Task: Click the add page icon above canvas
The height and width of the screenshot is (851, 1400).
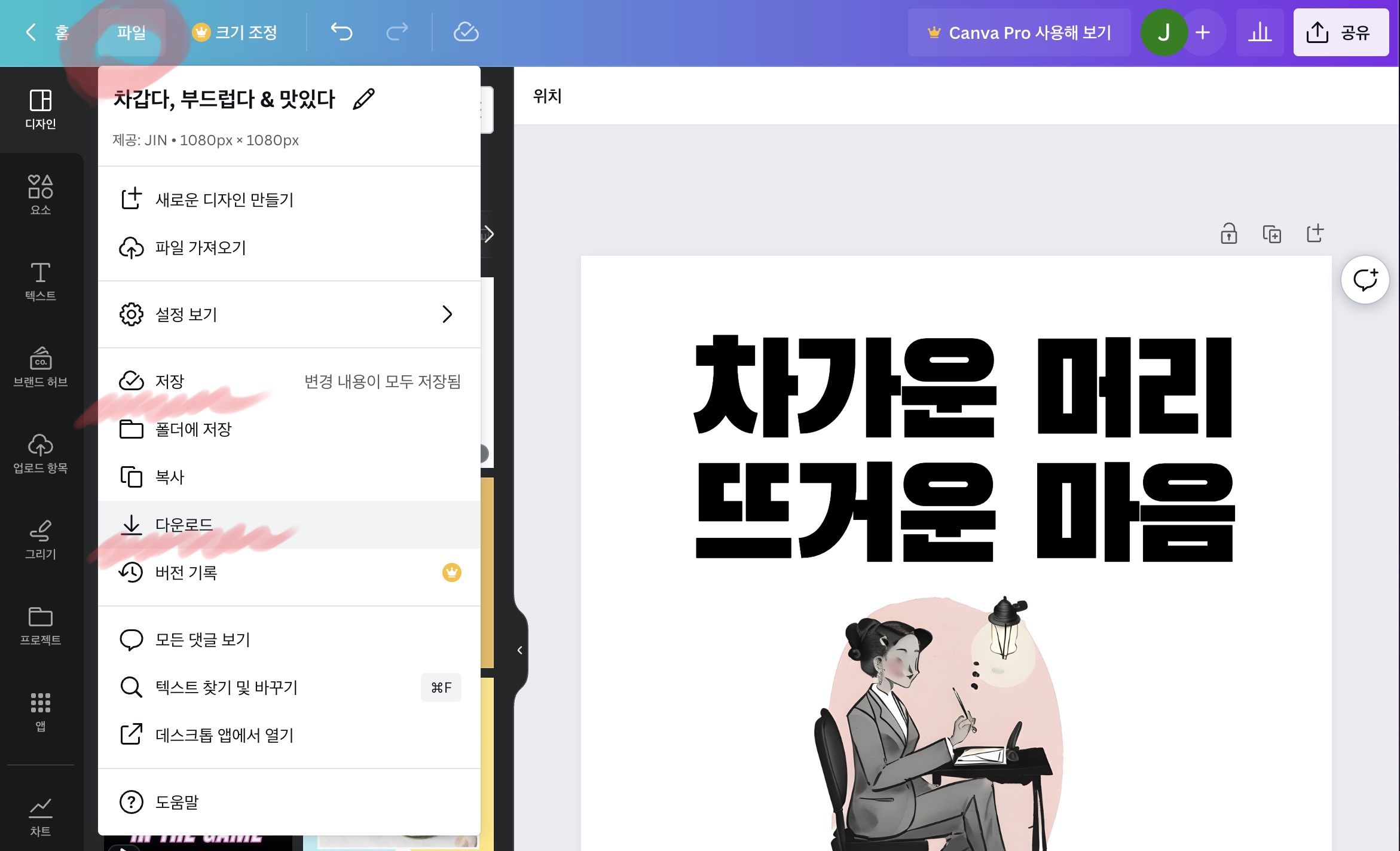Action: point(1315,234)
